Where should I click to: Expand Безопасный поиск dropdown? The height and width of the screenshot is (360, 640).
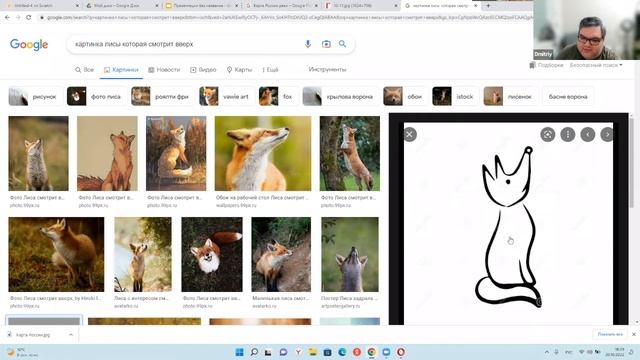click(x=596, y=65)
